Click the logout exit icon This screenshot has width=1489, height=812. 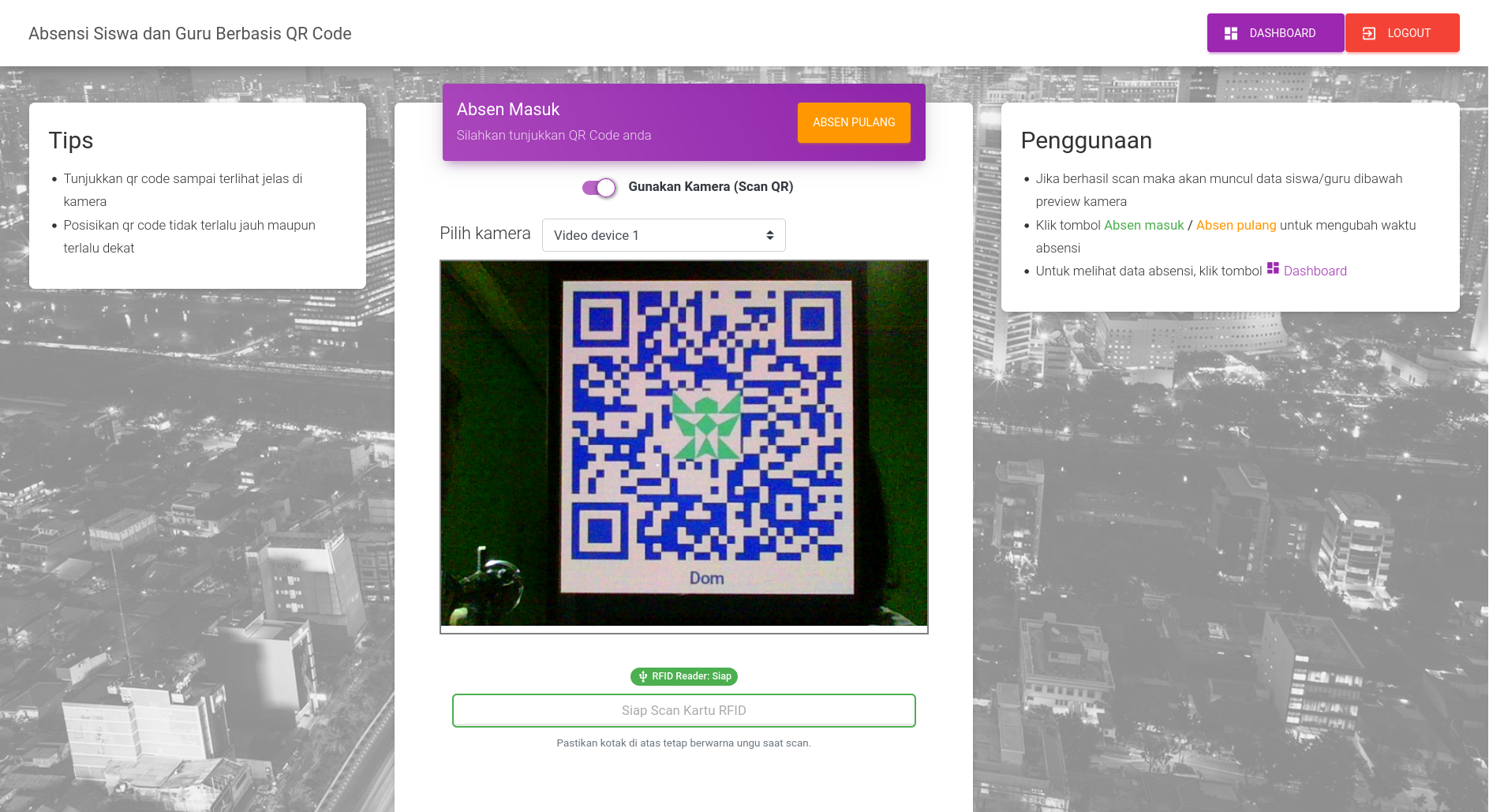click(1369, 33)
